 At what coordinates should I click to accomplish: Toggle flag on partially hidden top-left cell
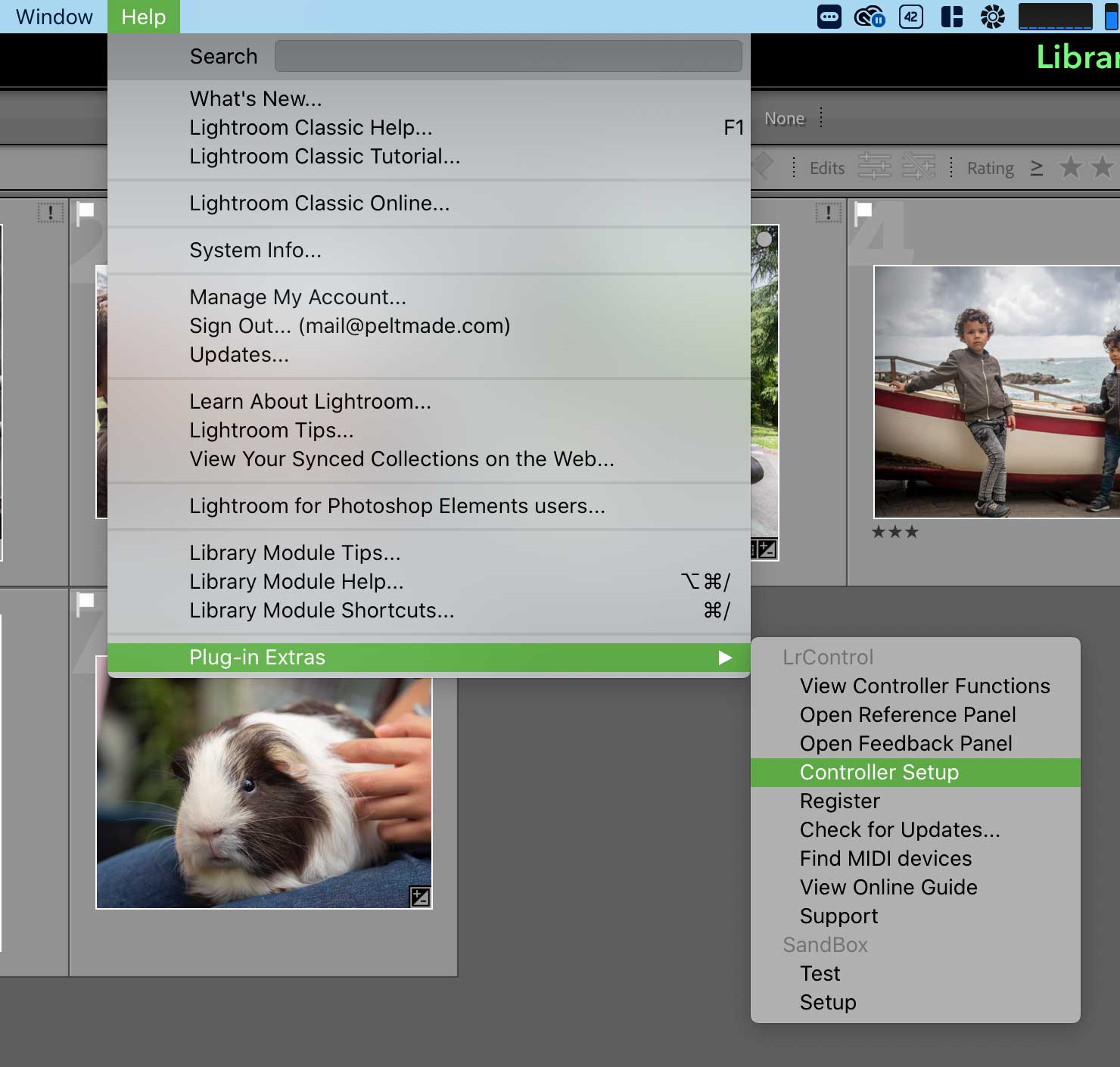point(86,213)
